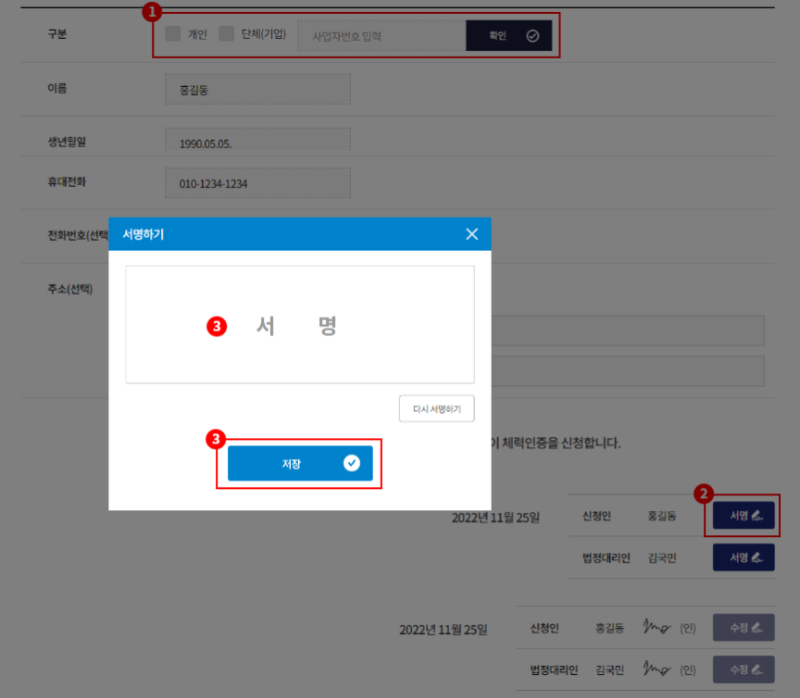Click 저장 to save the signature
The image size is (800, 698).
pyautogui.click(x=300, y=463)
